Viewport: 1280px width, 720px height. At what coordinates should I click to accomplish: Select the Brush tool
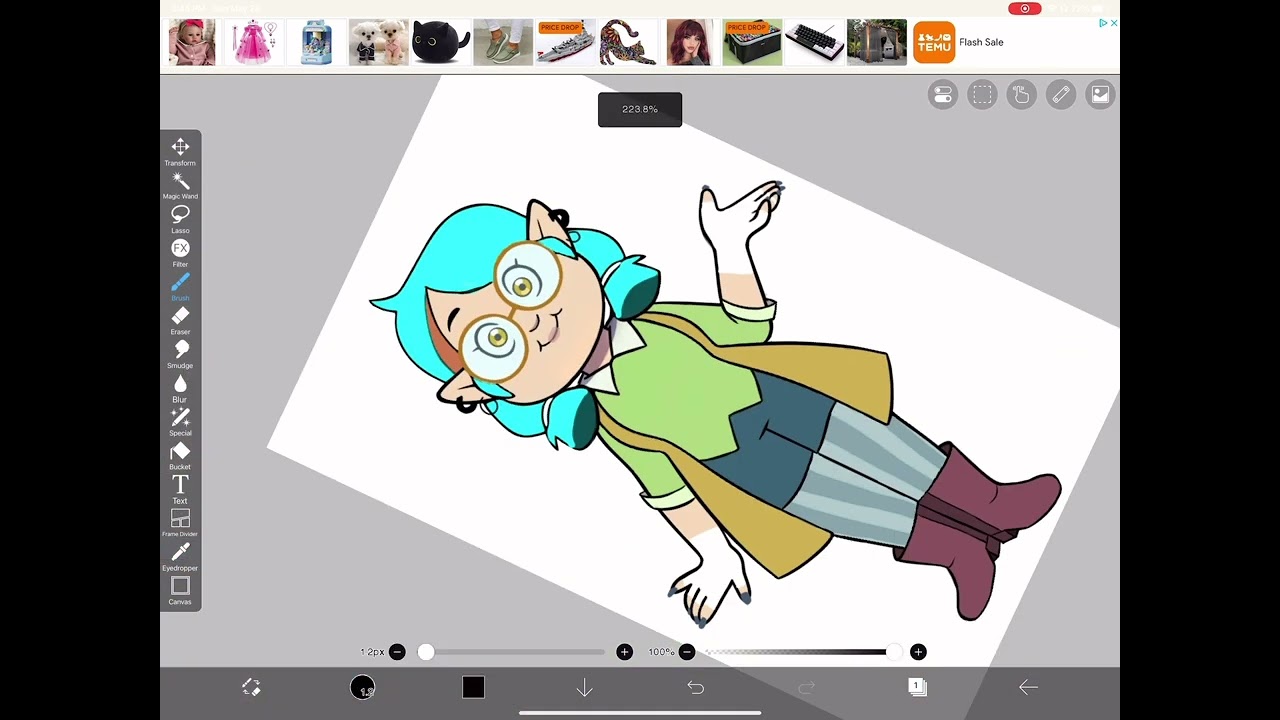point(180,287)
